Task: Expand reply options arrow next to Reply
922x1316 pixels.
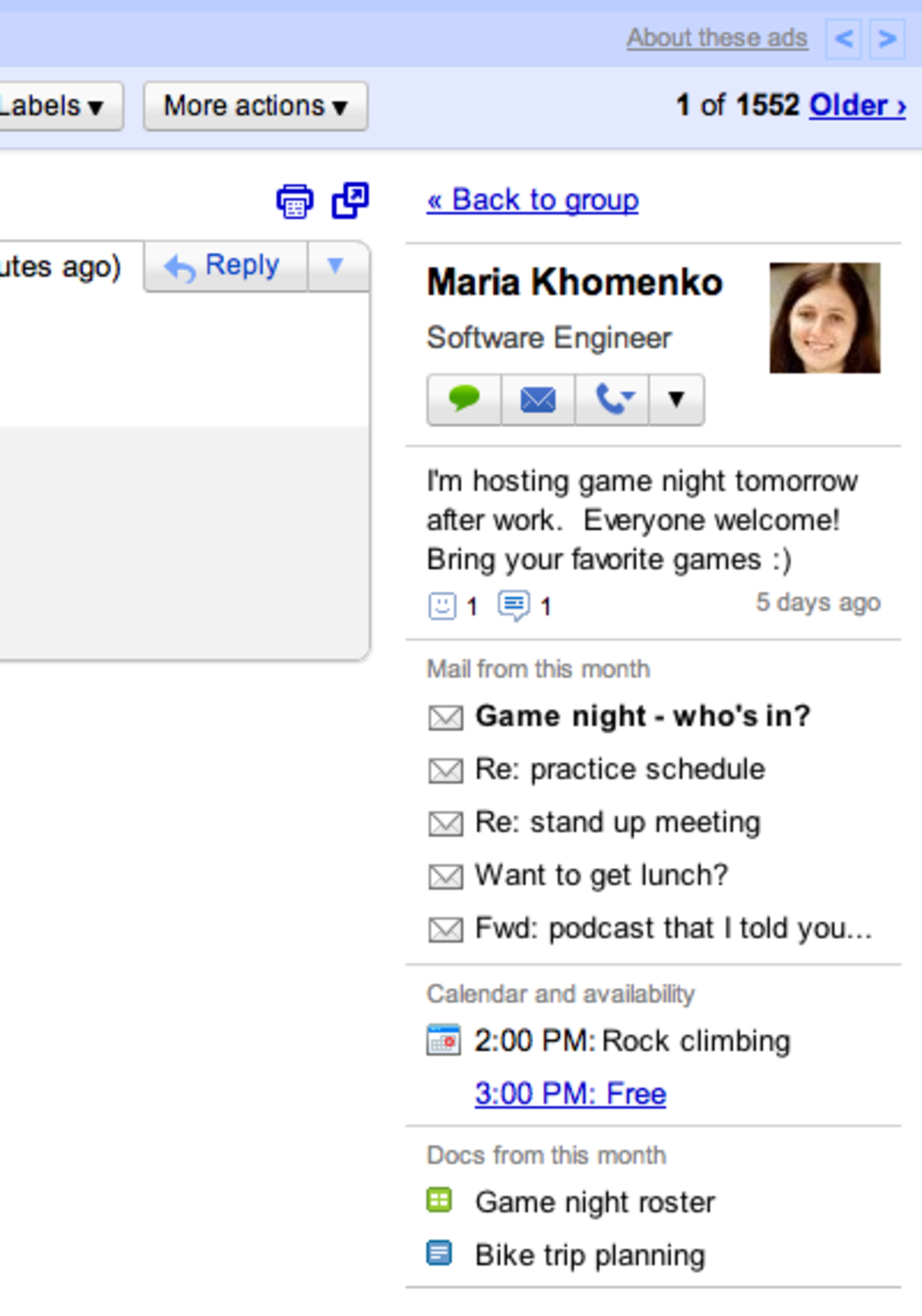Action: pyautogui.click(x=336, y=266)
